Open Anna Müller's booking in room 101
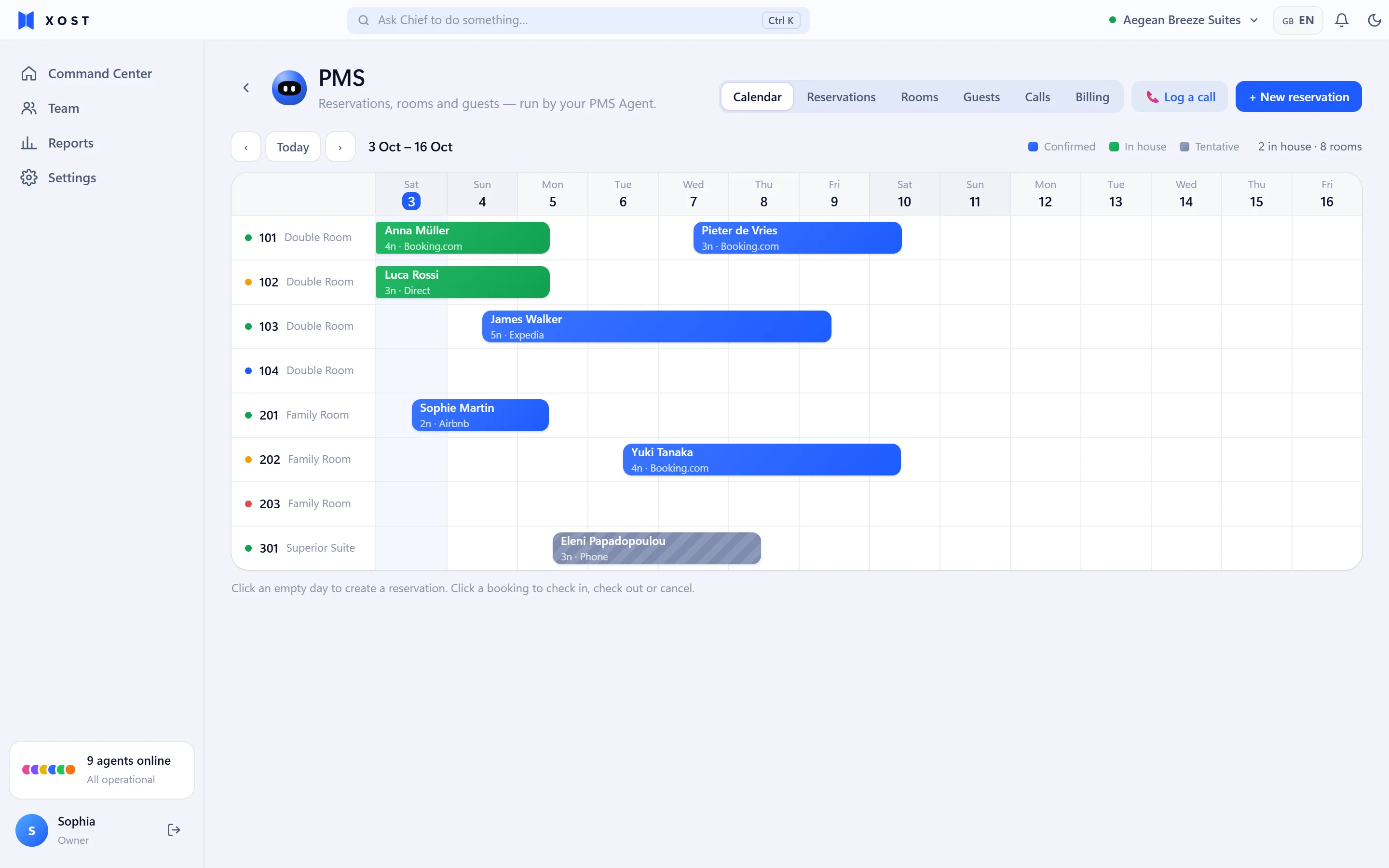1389x868 pixels. coord(463,238)
